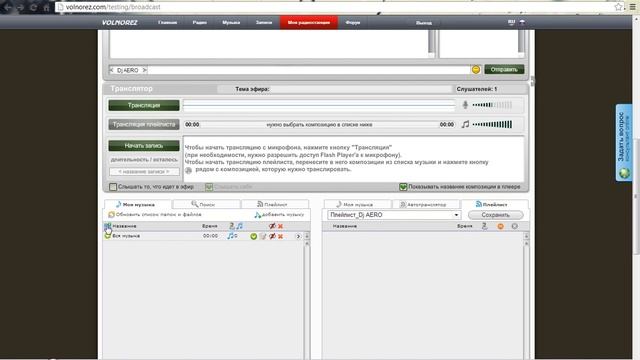Viewport: 640px width, 360px height.
Task: Click the sort icon in playlist header
Action: (484, 226)
